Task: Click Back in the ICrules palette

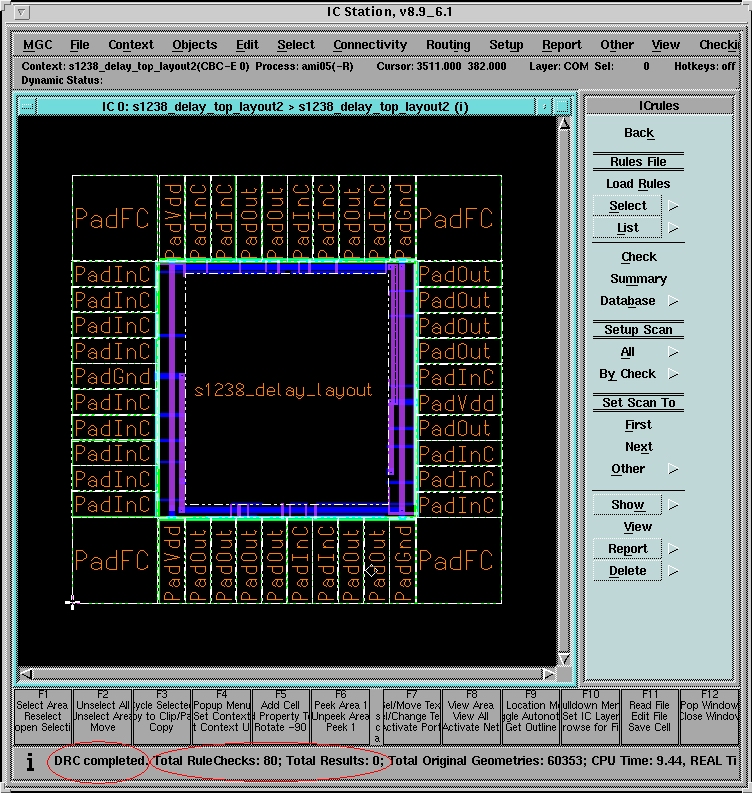Action: (x=638, y=133)
